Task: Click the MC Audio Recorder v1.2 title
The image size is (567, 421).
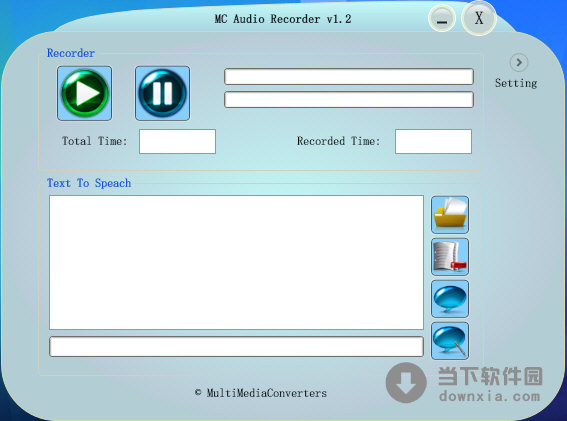Action: (x=283, y=19)
